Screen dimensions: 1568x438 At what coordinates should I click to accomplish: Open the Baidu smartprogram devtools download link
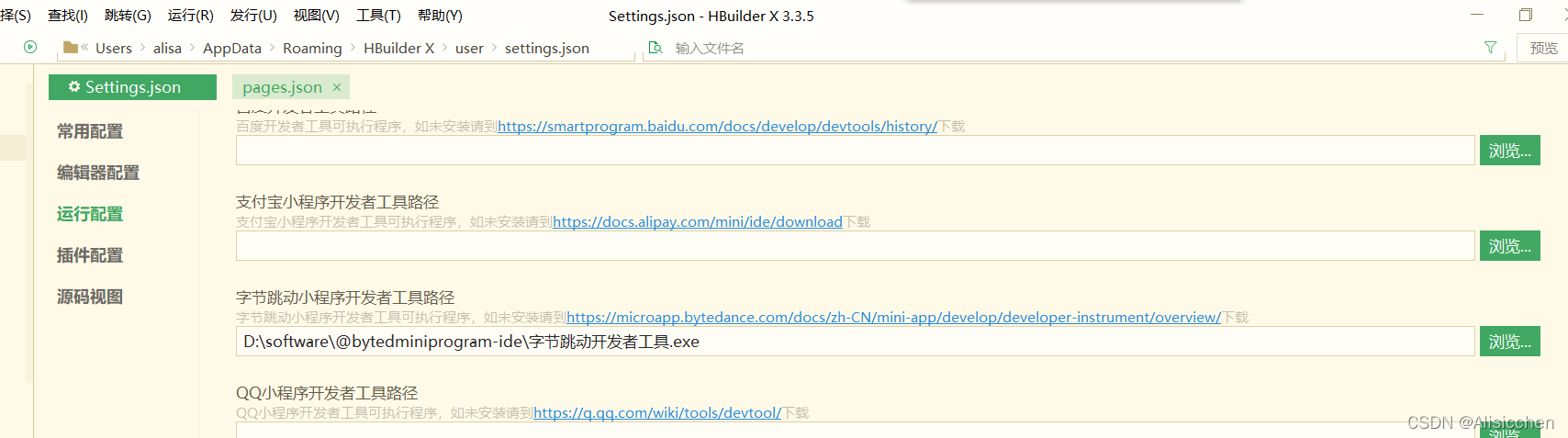pyautogui.click(x=717, y=127)
